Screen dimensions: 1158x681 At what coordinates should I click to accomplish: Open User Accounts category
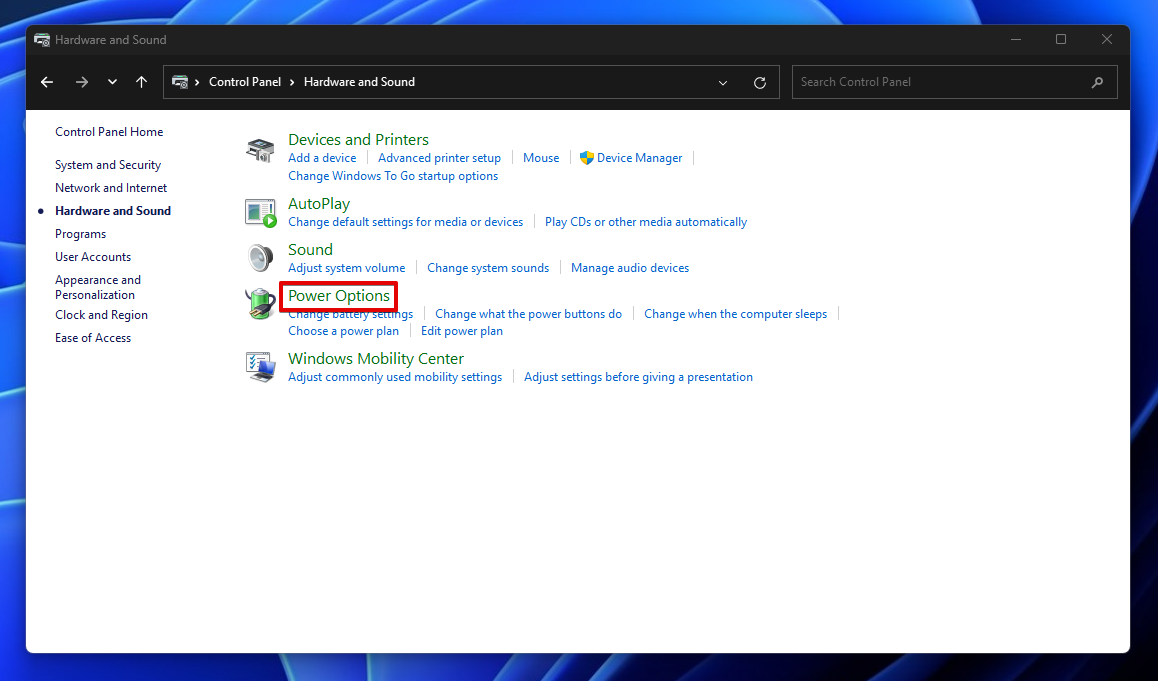tap(92, 256)
